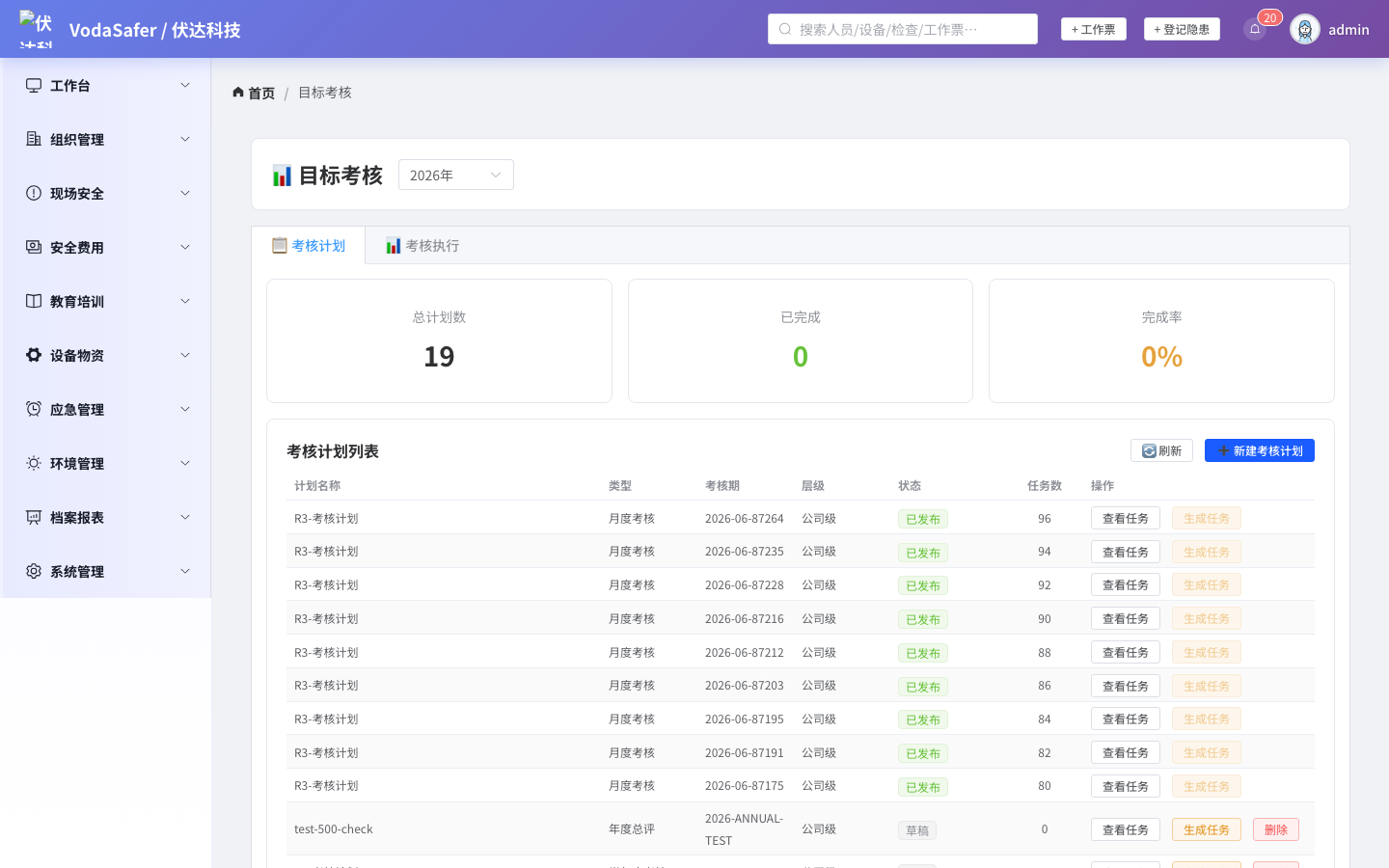The width and height of the screenshot is (1389, 868).
Task: Open the 现场安全 sidebar menu
Action: (106, 193)
